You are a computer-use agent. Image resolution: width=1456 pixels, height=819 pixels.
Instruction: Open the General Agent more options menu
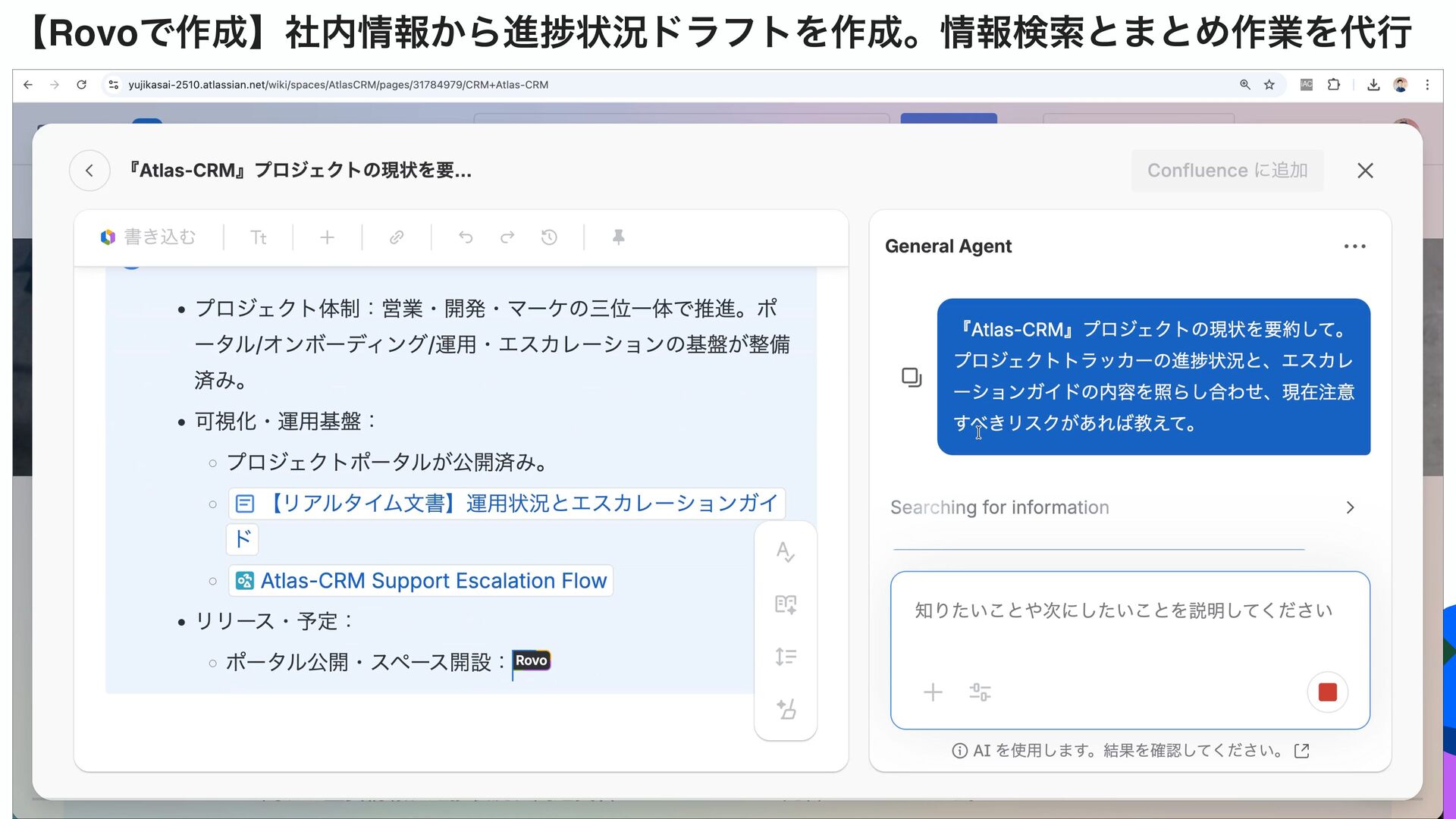pyautogui.click(x=1354, y=246)
